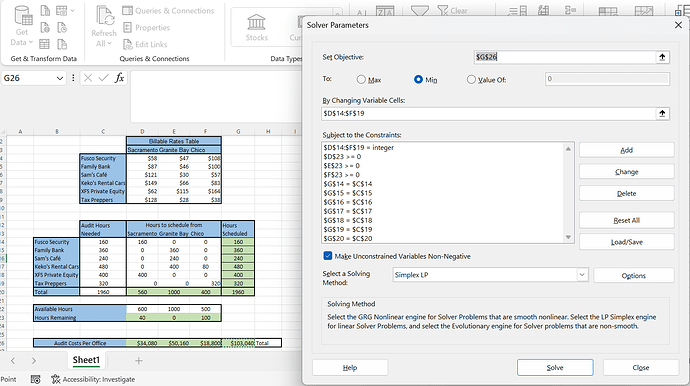Open the Name Box dropdown arrow
690x386 pixels.
(x=60, y=78)
